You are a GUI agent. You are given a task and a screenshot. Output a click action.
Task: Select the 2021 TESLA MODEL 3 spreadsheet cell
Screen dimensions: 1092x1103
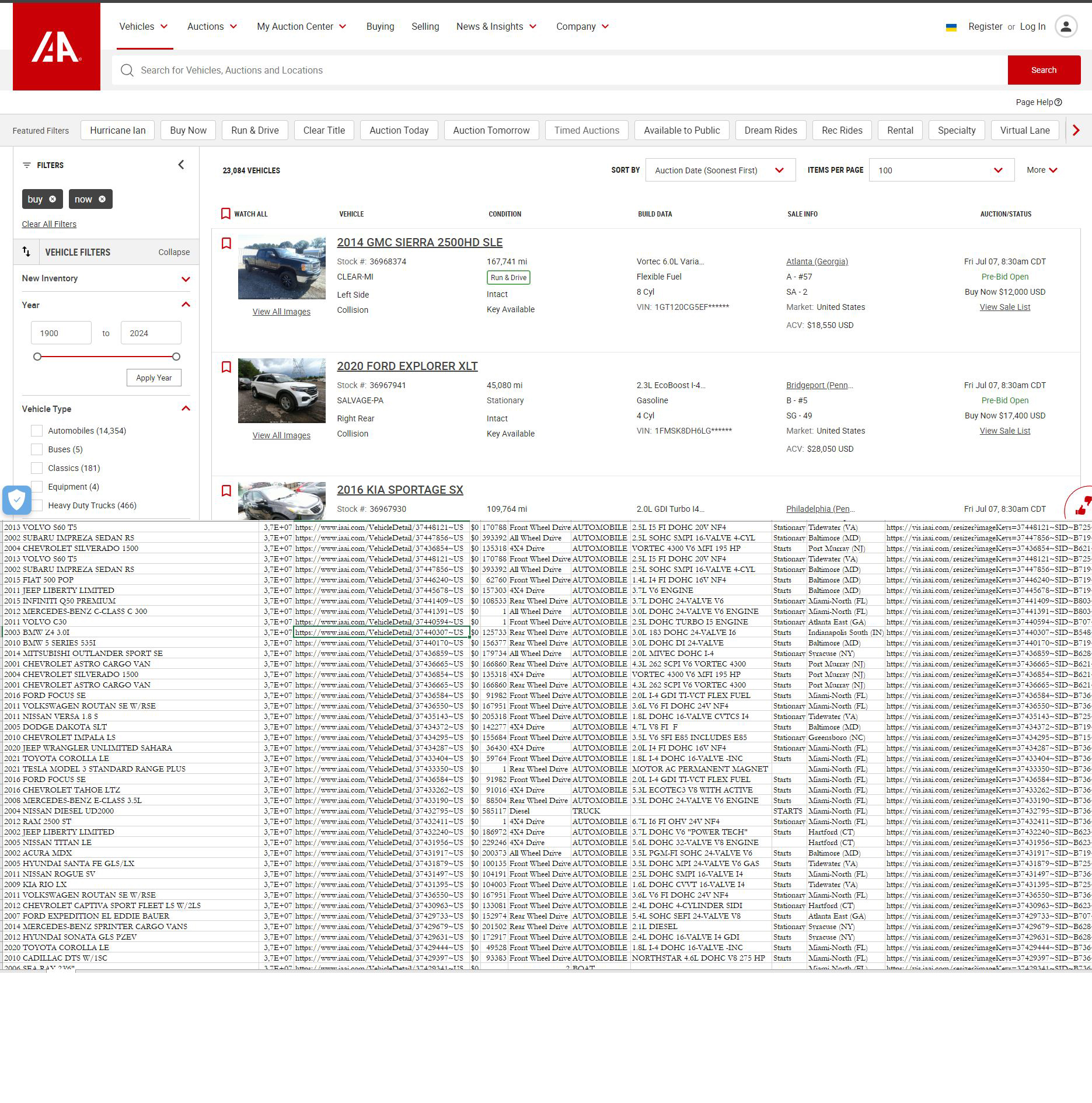tap(131, 769)
